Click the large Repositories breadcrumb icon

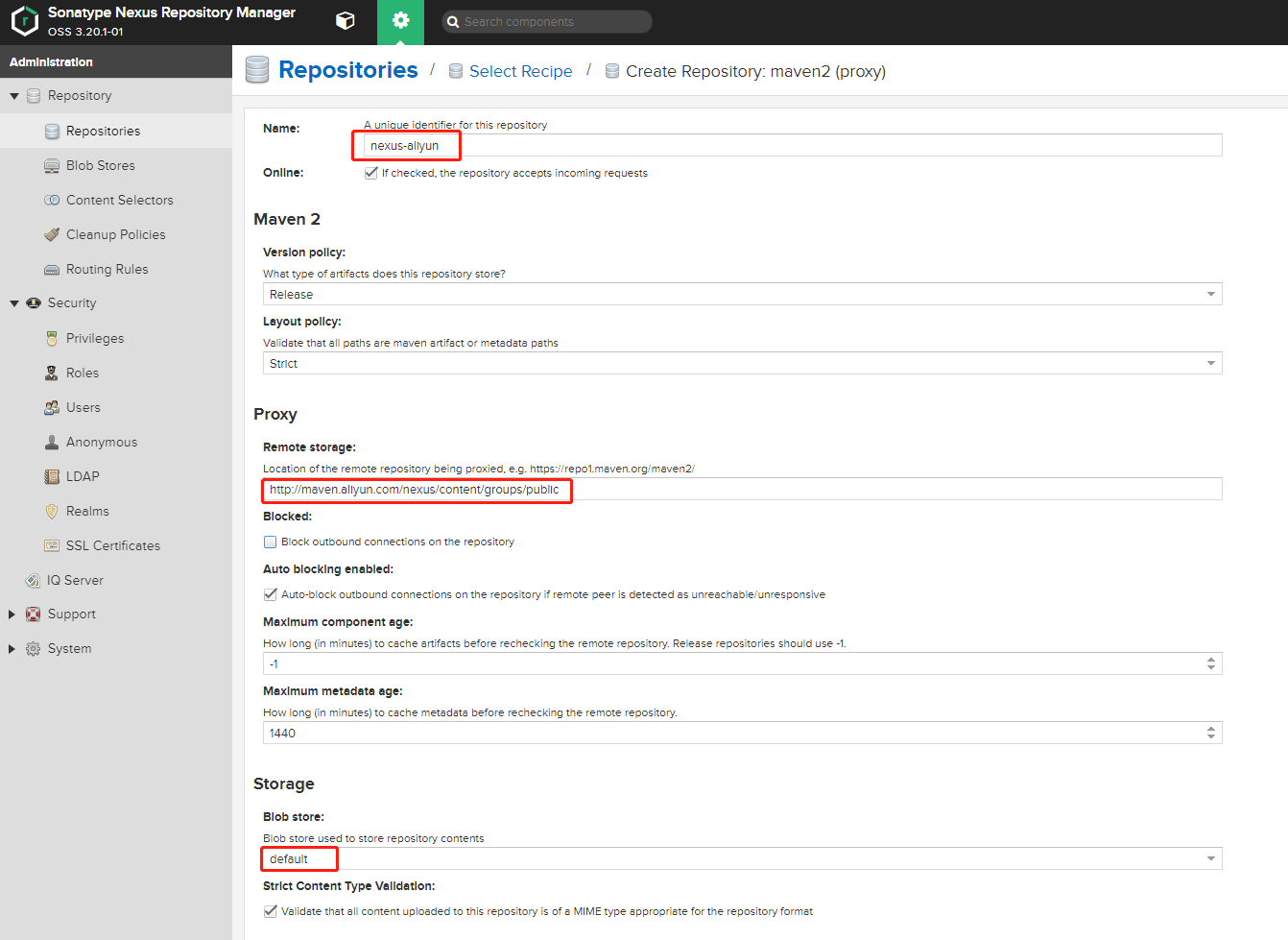click(257, 70)
